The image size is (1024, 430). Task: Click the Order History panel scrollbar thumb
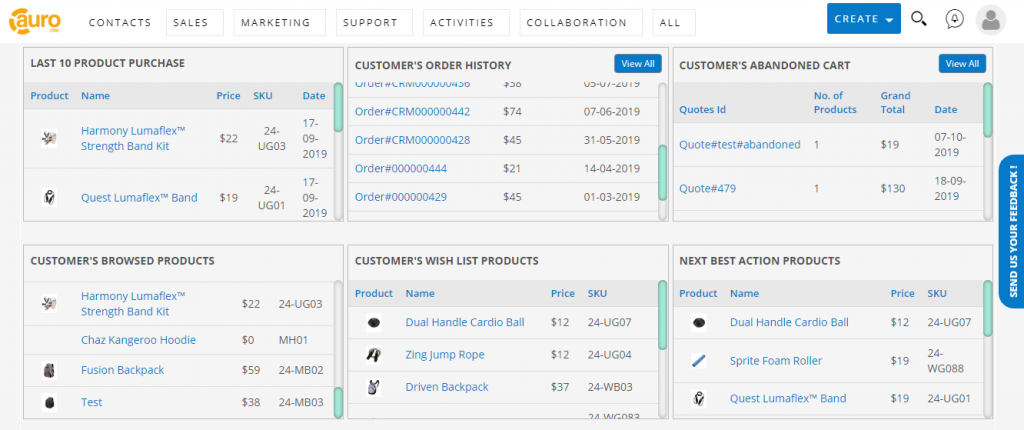(x=662, y=173)
